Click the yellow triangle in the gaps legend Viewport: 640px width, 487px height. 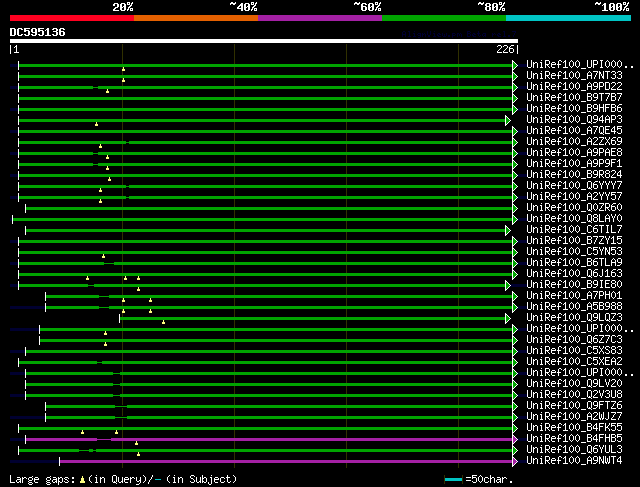82,480
